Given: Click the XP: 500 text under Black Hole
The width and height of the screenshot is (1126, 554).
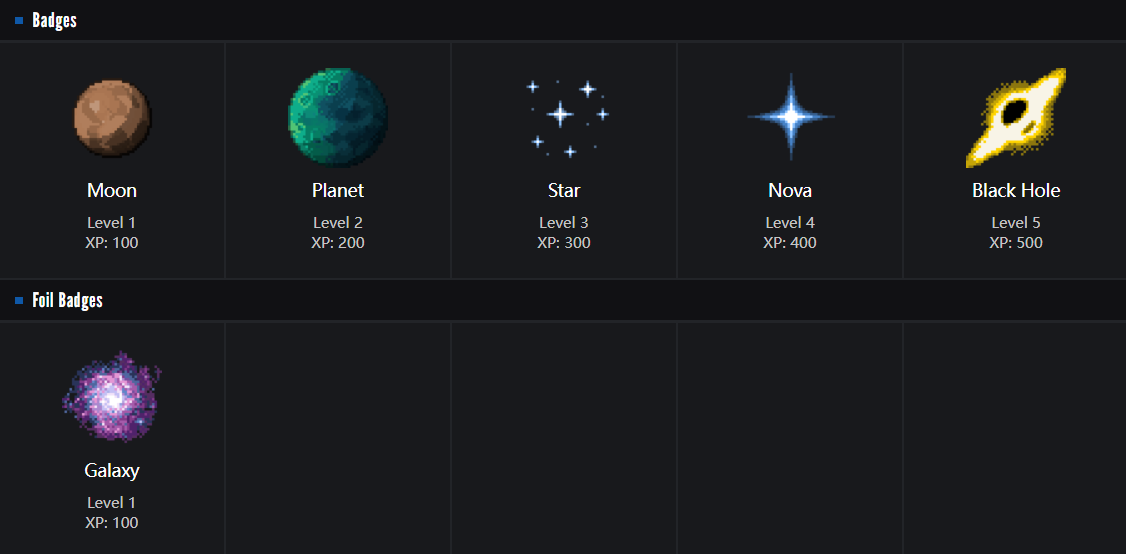Looking at the screenshot, I should point(1016,243).
